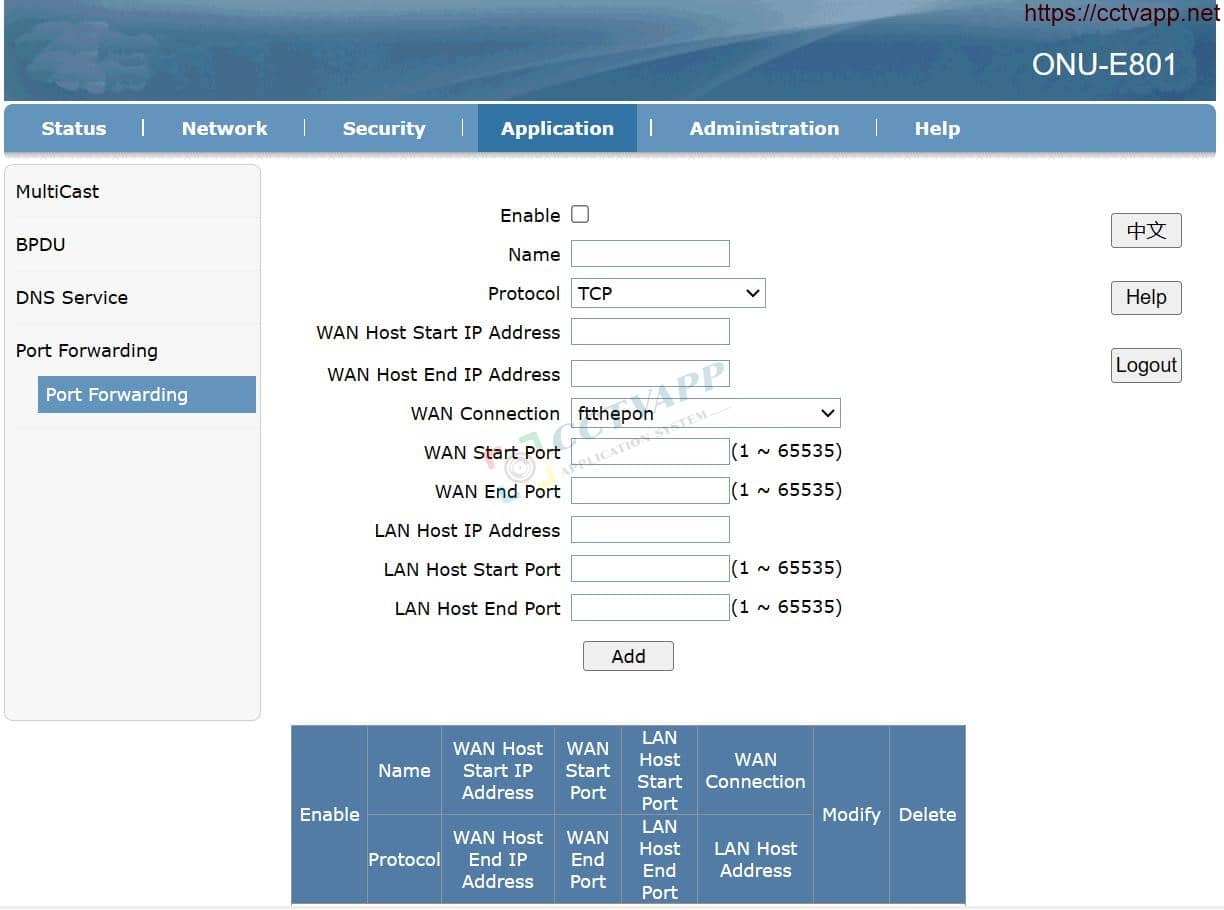
Task: Select the highlighted Port Forwarding sub-item
Action: pos(146,395)
